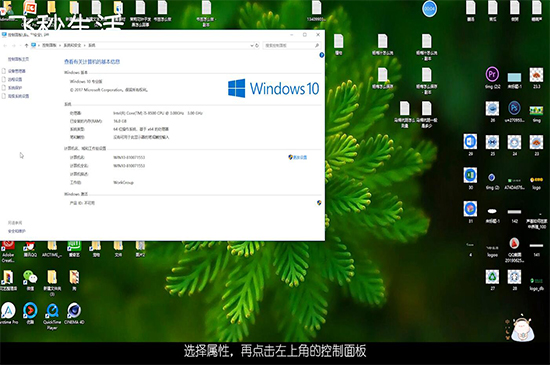Click the search magnifier icon
This screenshot has width=550, height=365.
pyautogui.click(x=317, y=45)
